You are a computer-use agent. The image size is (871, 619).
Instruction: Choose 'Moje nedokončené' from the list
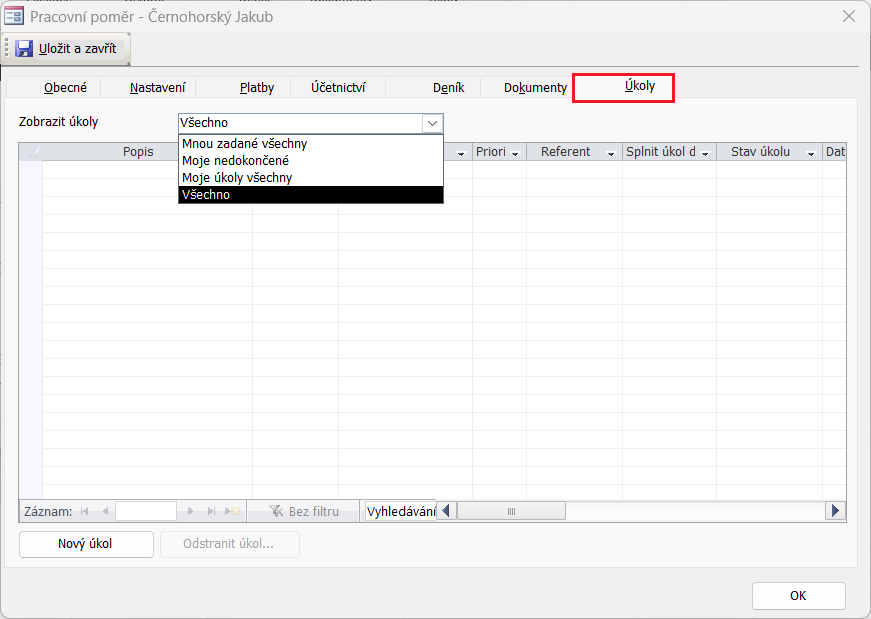pyautogui.click(x=236, y=161)
